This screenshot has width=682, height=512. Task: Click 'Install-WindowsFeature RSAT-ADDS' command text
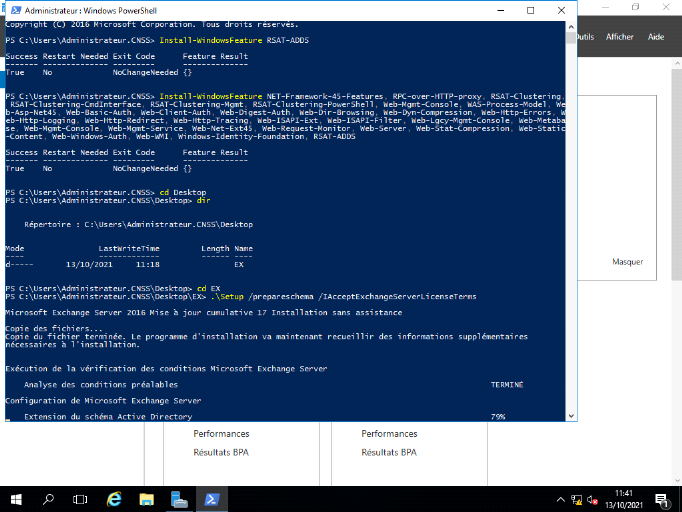[234, 40]
